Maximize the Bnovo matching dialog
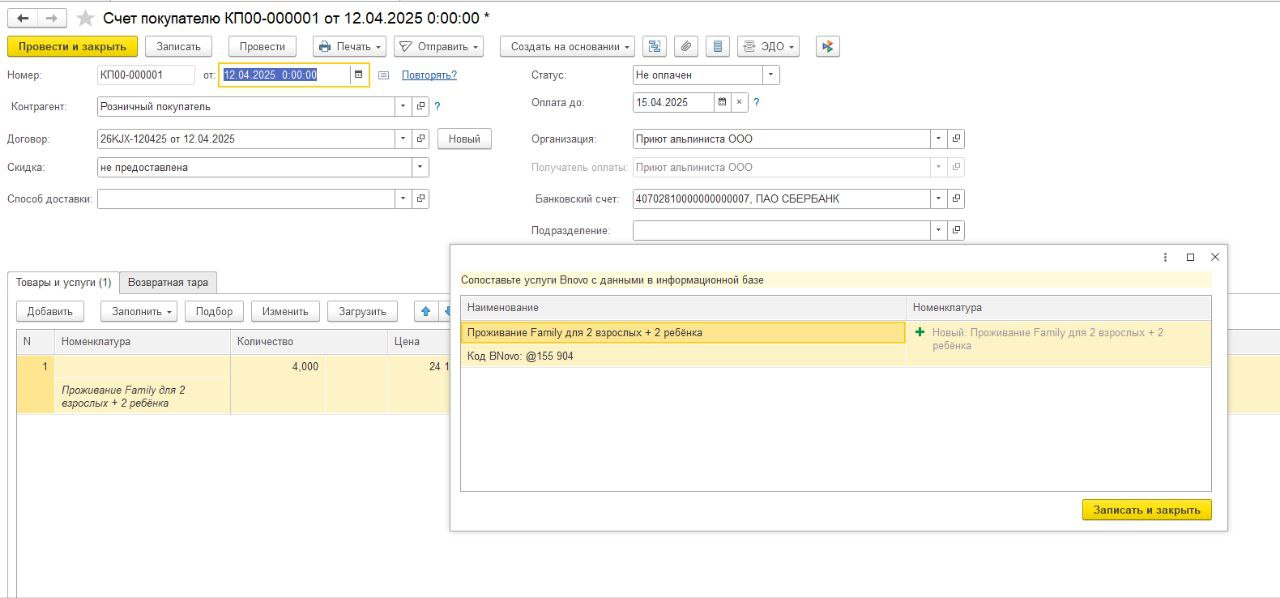1280x598 pixels. 1190,257
